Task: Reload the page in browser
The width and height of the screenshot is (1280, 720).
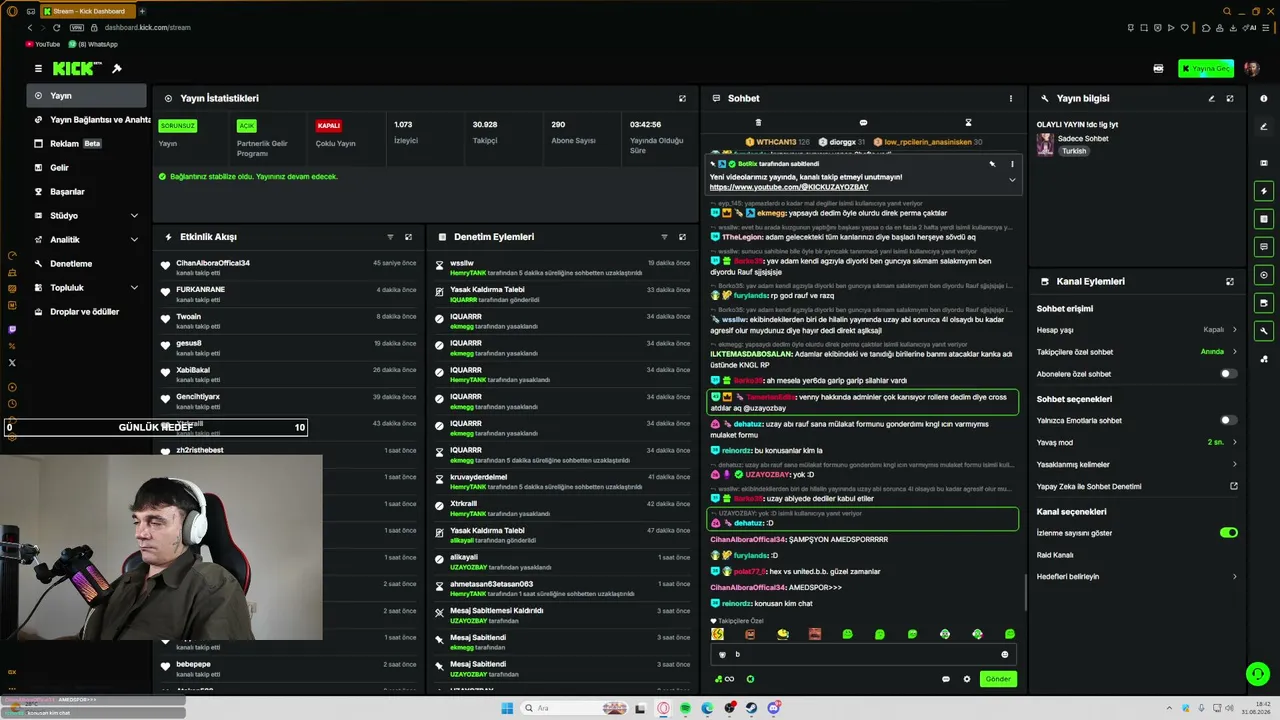Action: click(x=58, y=28)
